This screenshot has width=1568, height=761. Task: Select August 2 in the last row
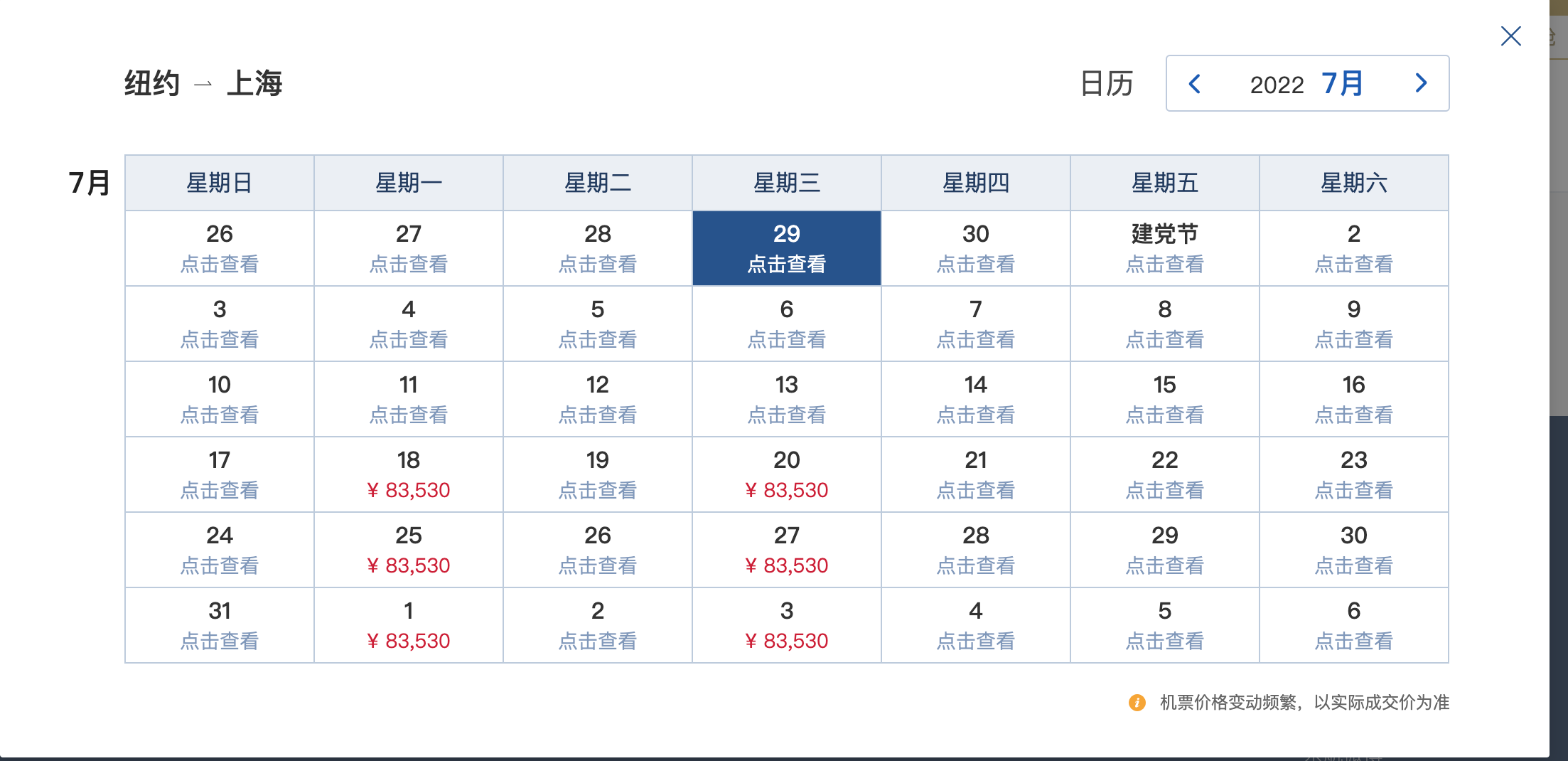(598, 625)
